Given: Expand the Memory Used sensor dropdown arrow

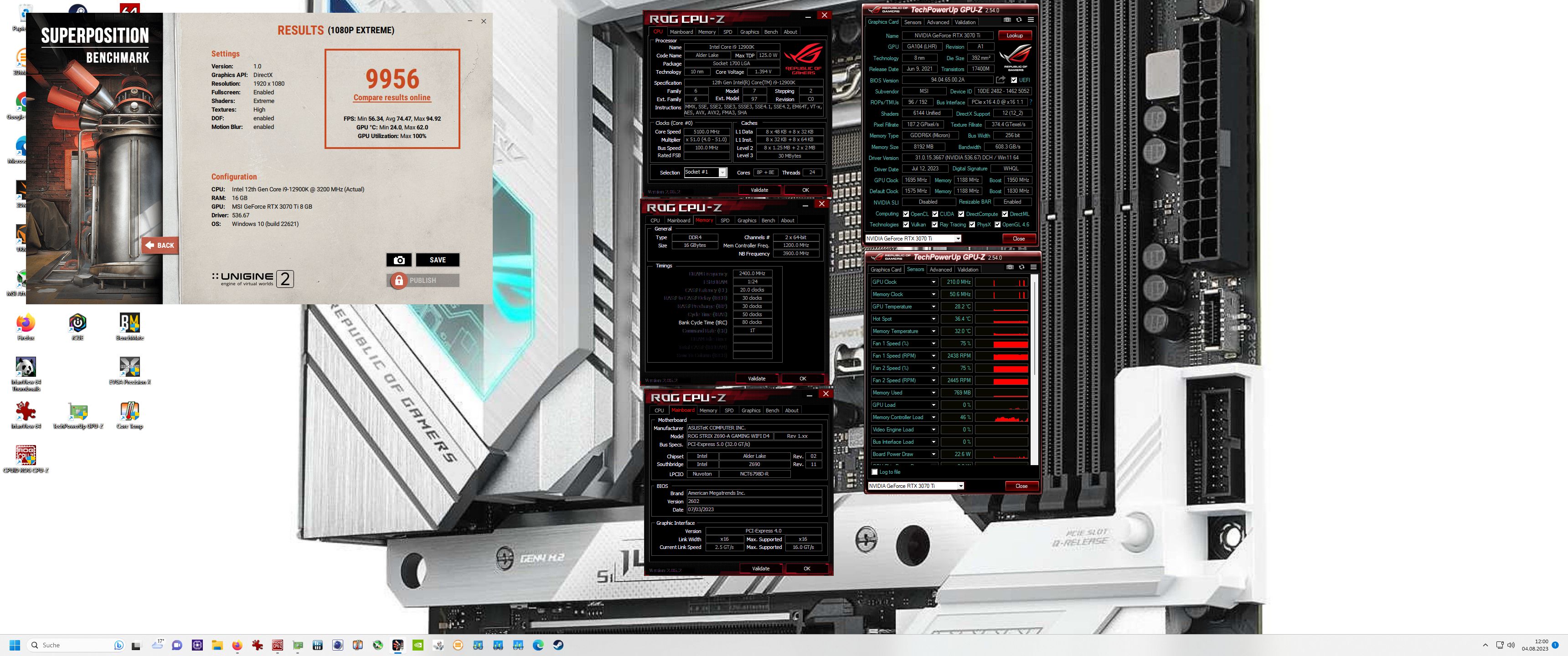Looking at the screenshot, I should (933, 393).
